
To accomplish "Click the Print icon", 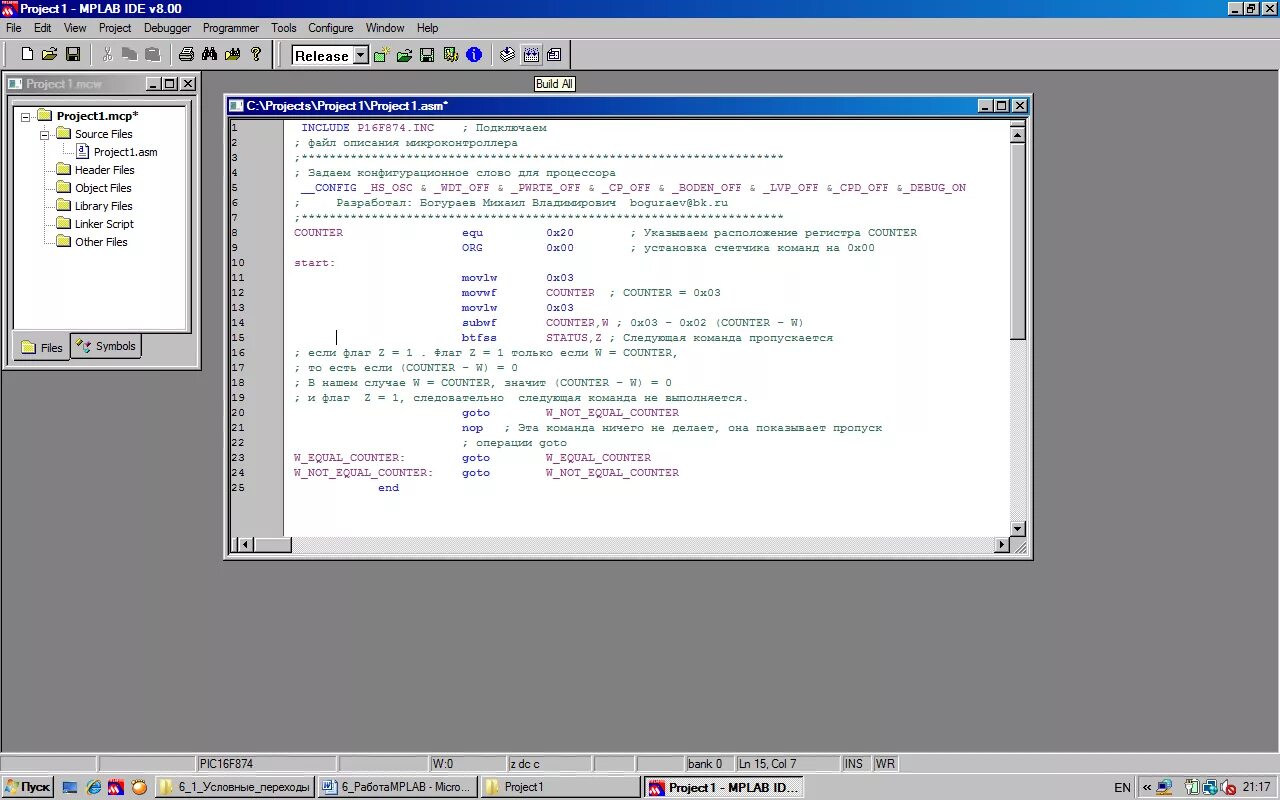I will click(x=186, y=55).
